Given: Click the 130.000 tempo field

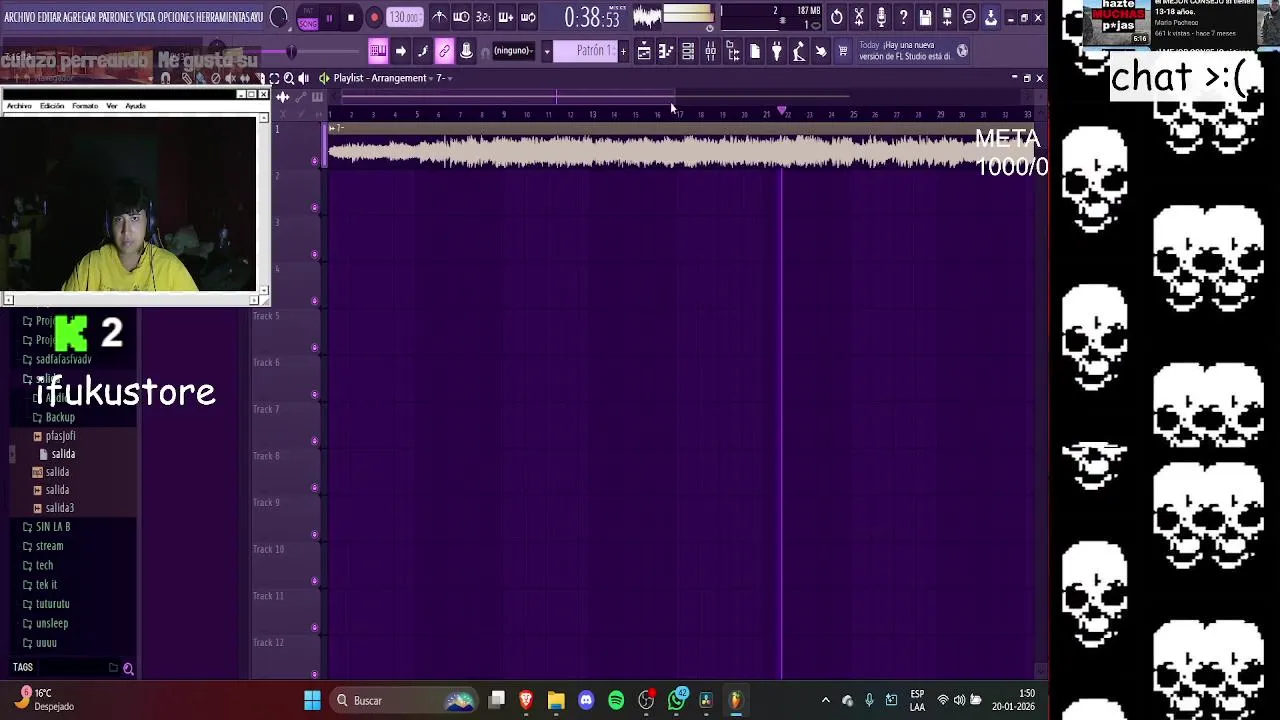Looking at the screenshot, I should 404,18.
